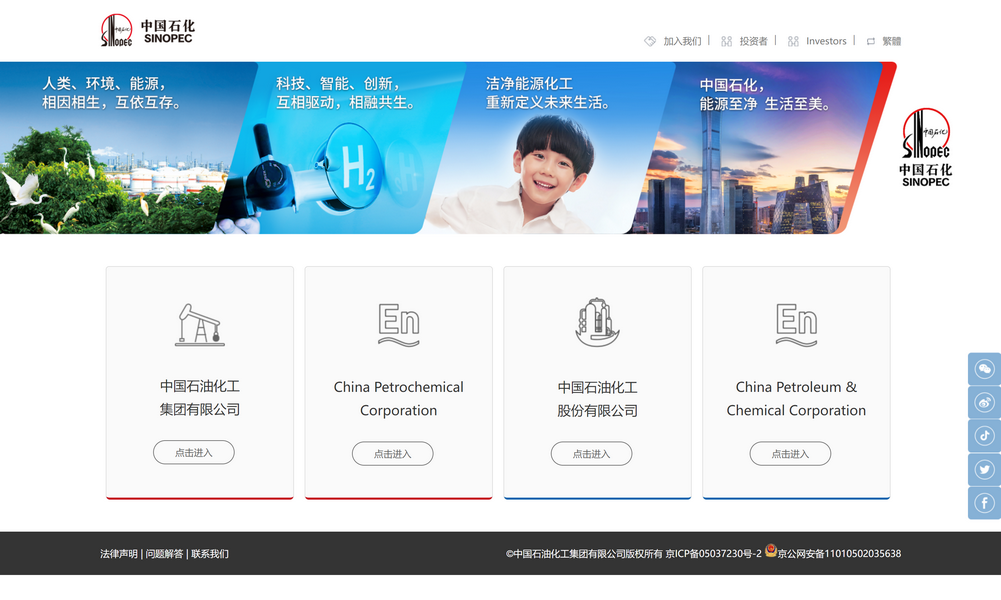Click the En icon above China Petrochemical Corporation
The height and width of the screenshot is (600, 1001).
pos(398,325)
